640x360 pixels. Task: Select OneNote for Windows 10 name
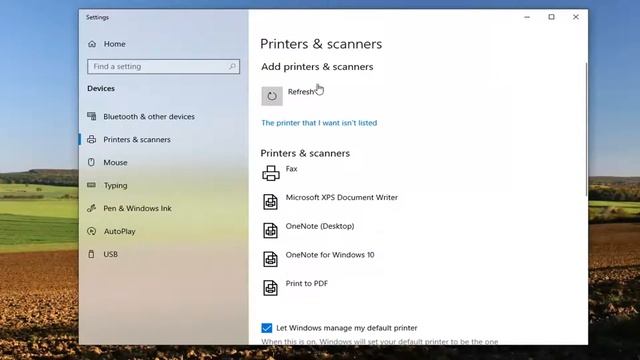pos(330,255)
